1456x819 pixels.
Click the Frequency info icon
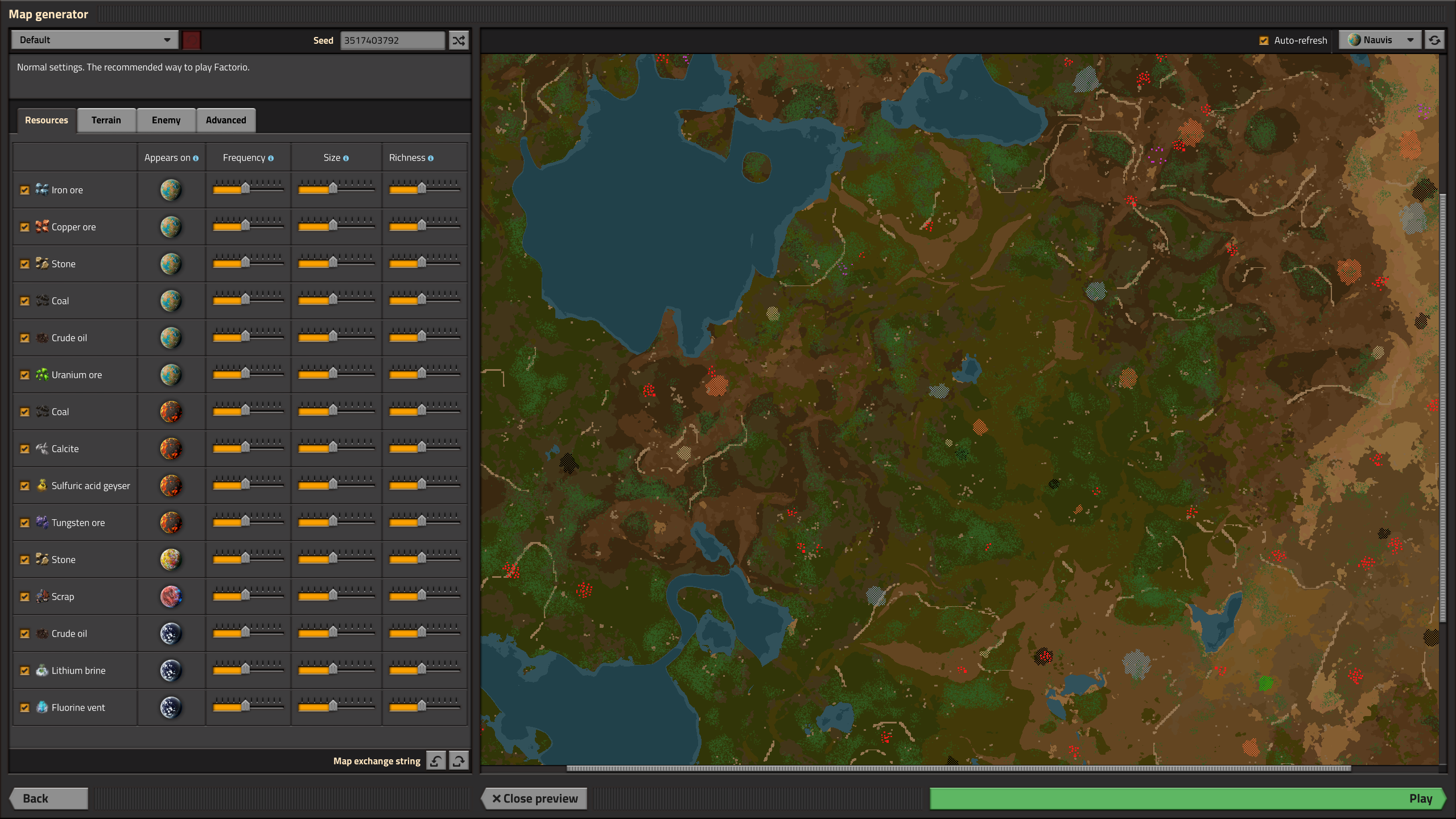(x=271, y=158)
